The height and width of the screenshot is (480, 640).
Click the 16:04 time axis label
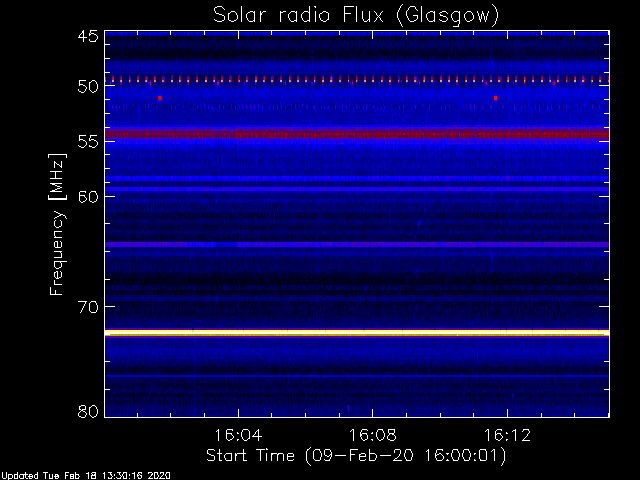tap(238, 435)
